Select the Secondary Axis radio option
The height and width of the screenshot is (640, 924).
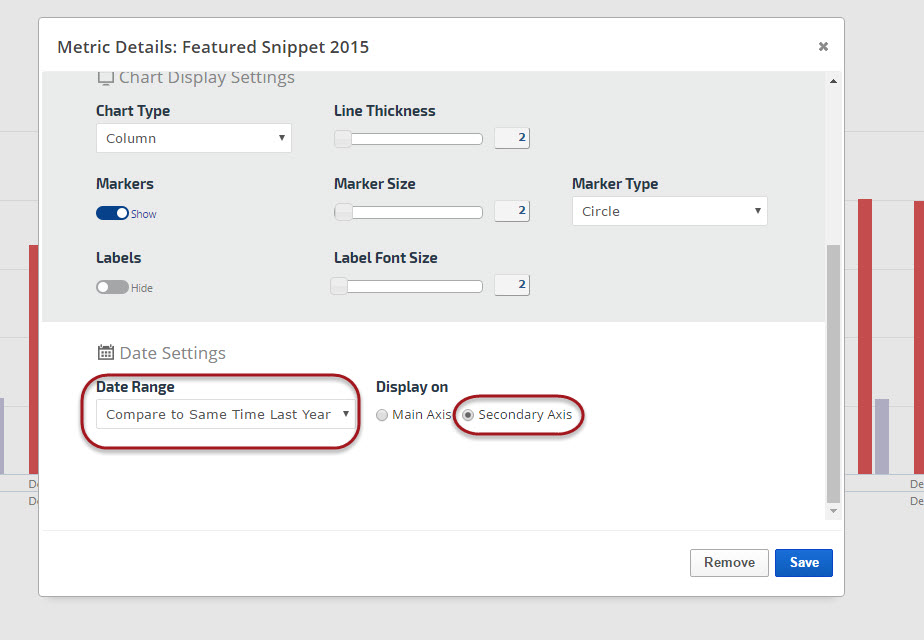pos(468,415)
